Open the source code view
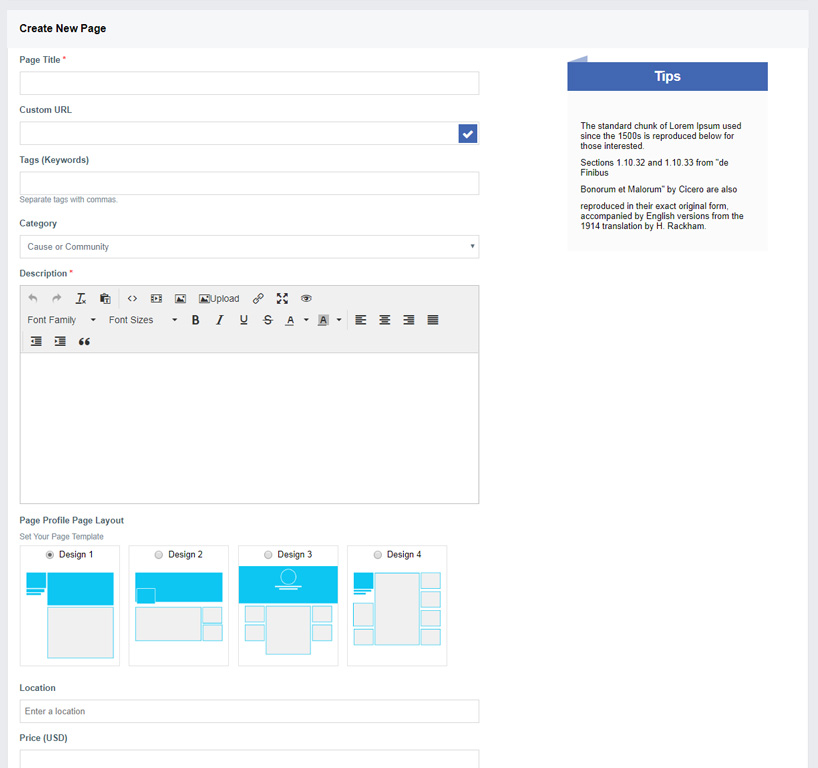 132,298
